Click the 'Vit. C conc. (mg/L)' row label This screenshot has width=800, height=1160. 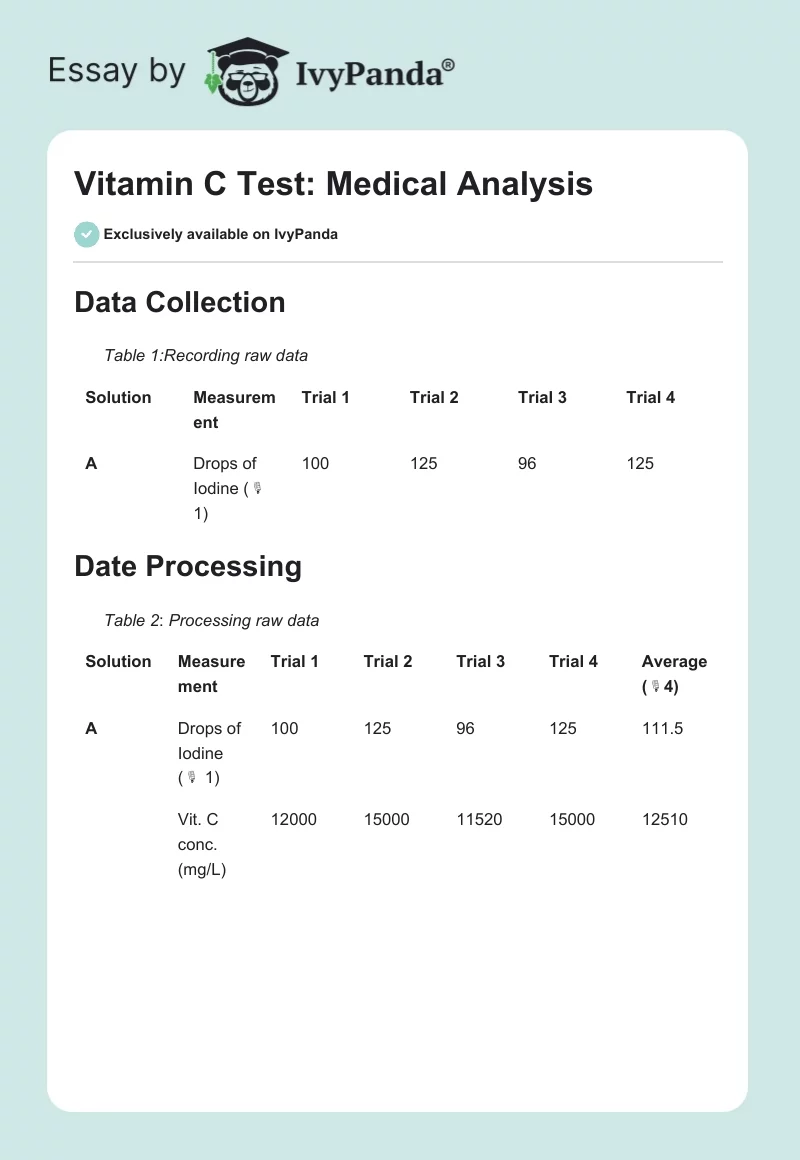point(203,844)
